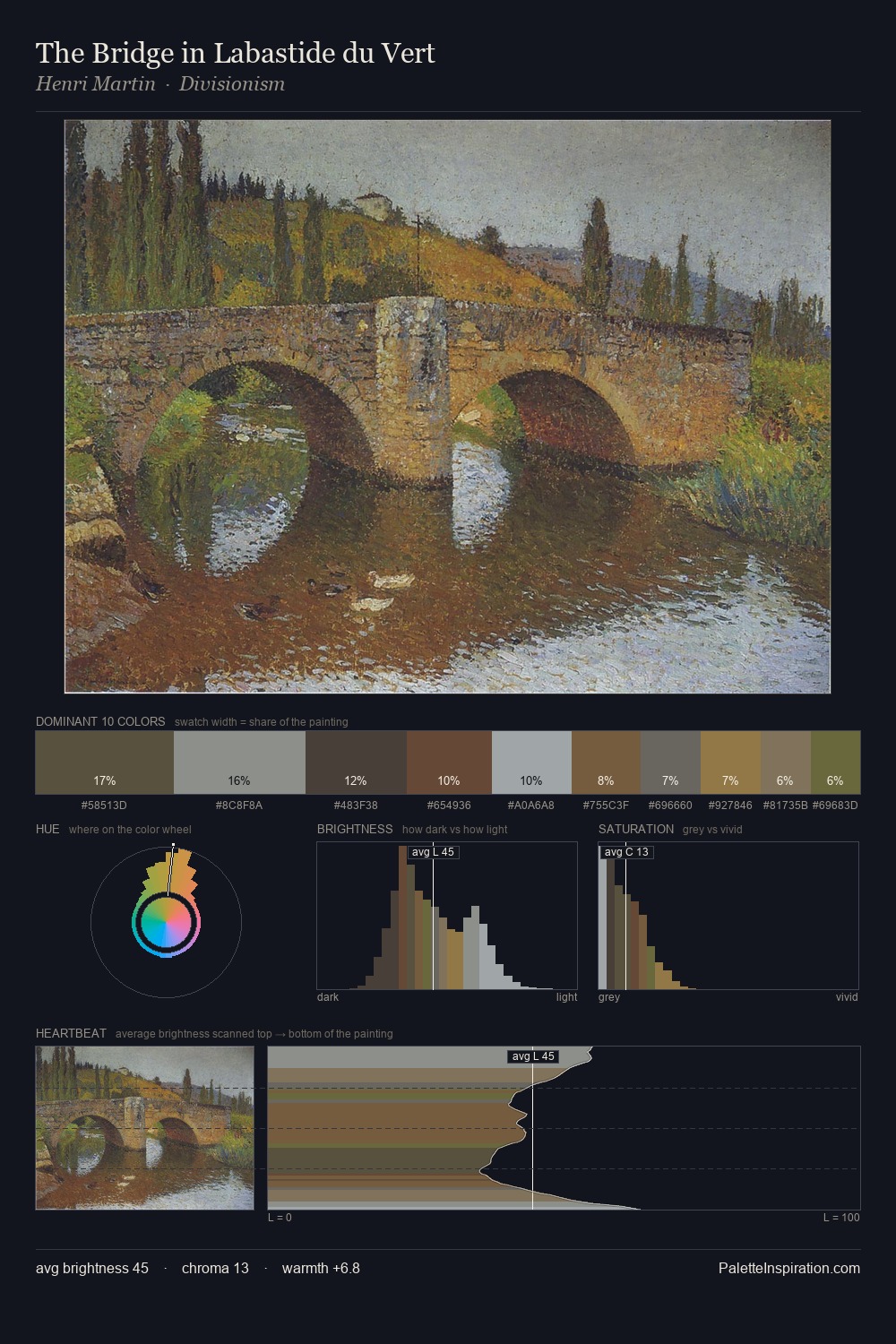The width and height of the screenshot is (896, 1344).
Task: Click hex code #8C8F8A label
Action: [x=239, y=805]
